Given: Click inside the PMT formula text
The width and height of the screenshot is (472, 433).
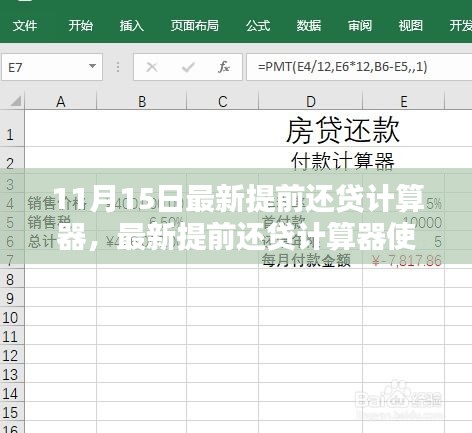Looking at the screenshot, I should point(343,67).
